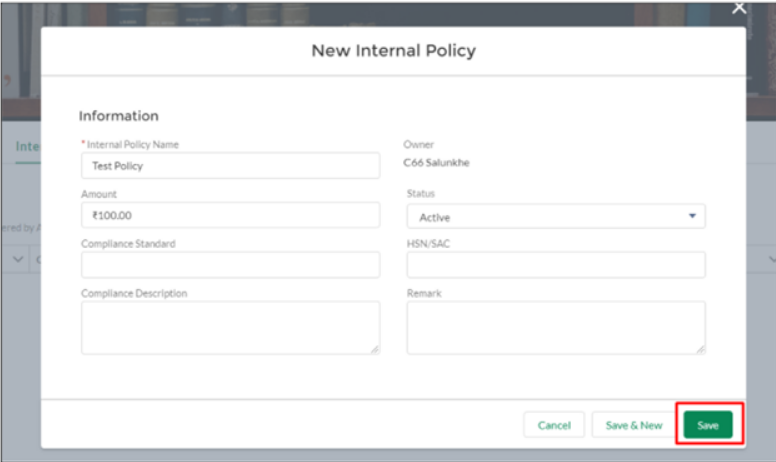Image resolution: width=776 pixels, height=462 pixels.
Task: Open the Status dropdown showing Active
Action: click(x=556, y=217)
